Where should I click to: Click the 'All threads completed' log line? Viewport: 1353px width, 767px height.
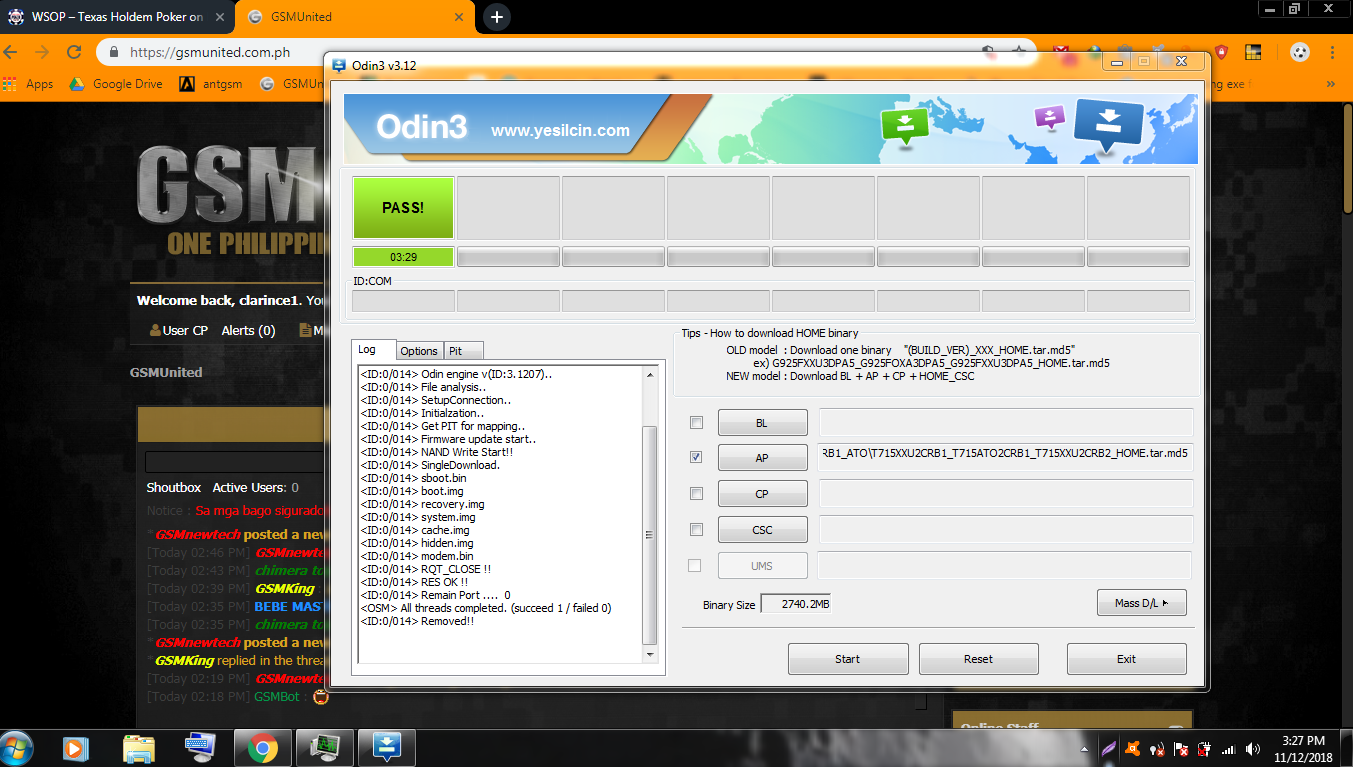point(485,608)
